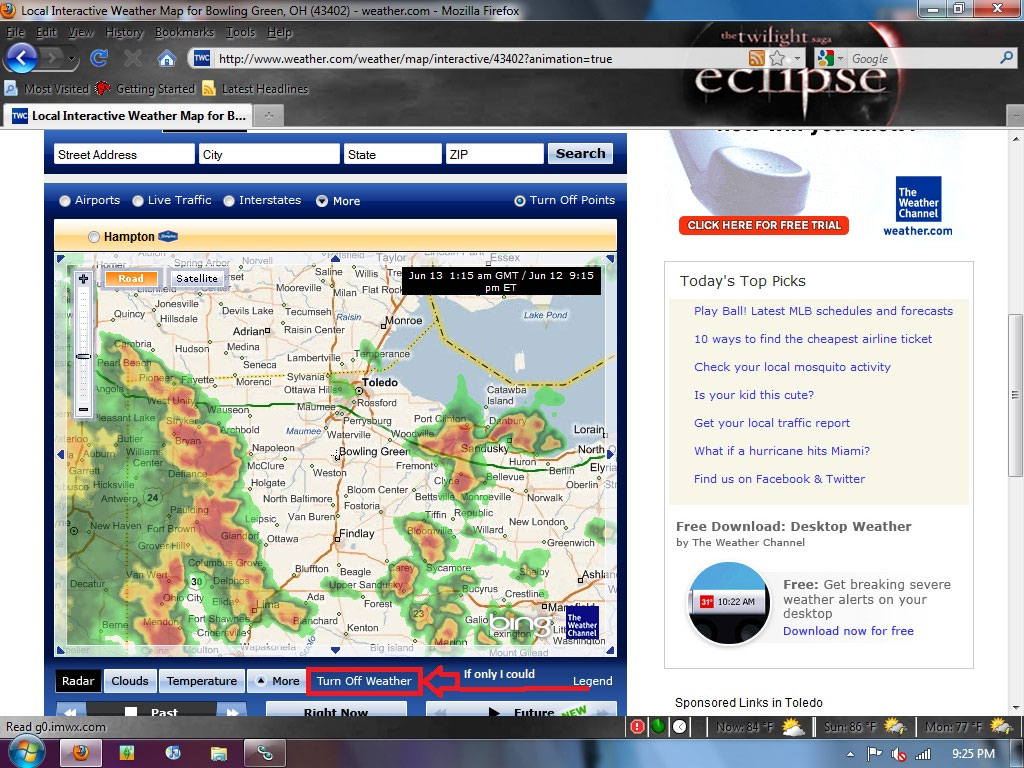Open the Latest Headlines feed folder
The image size is (1024, 768).
pos(255,88)
